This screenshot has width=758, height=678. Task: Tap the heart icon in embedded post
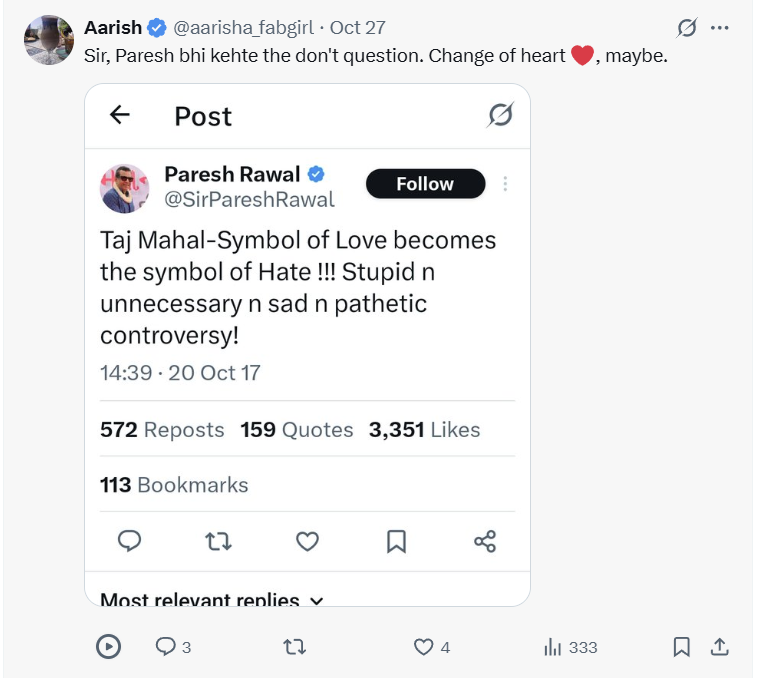click(x=307, y=541)
